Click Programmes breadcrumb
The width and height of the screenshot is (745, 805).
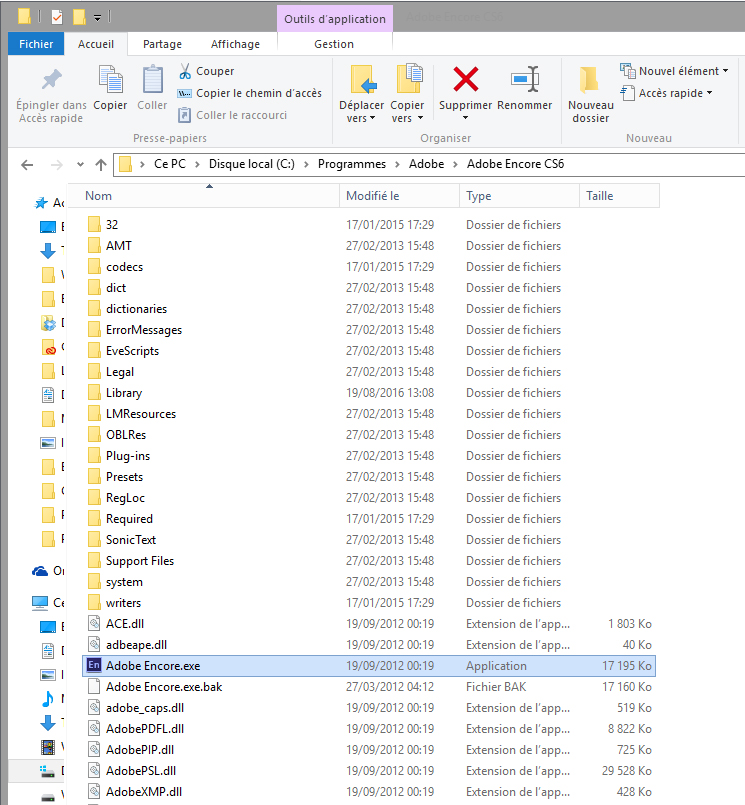tap(352, 164)
